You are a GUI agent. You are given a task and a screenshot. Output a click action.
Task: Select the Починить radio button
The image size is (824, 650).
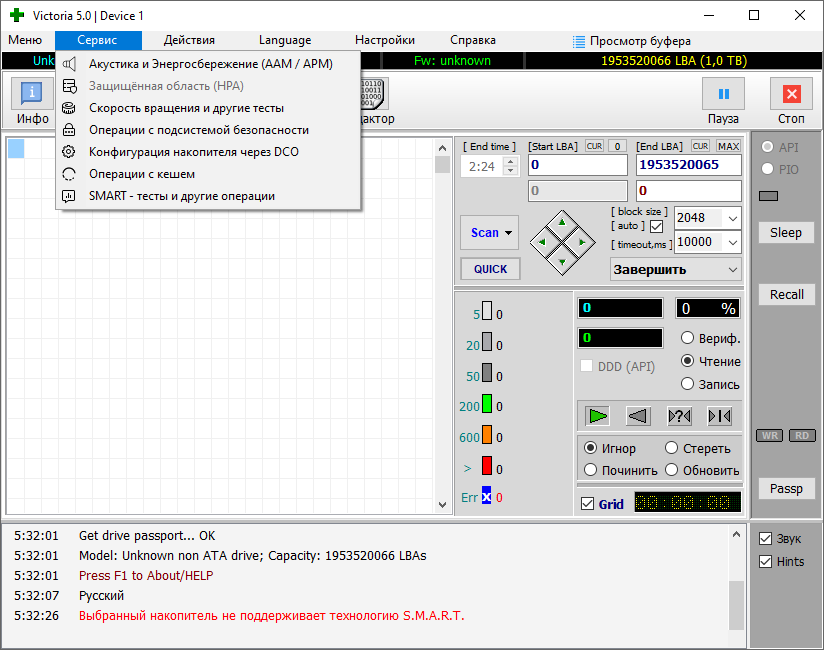point(590,470)
